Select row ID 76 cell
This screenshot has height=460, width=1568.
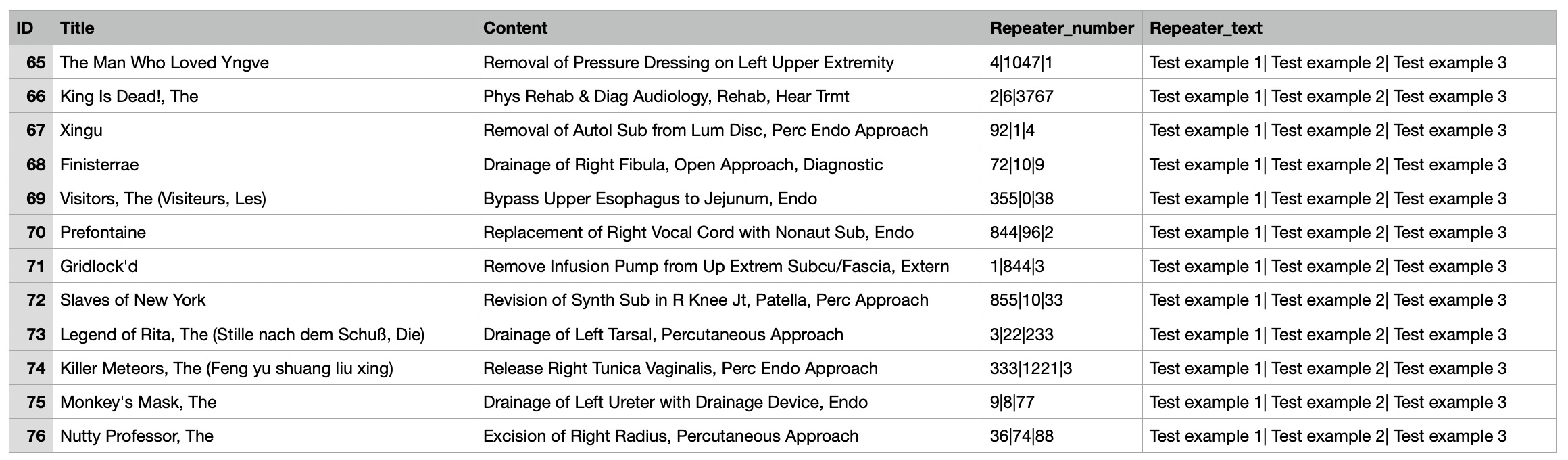click(31, 436)
